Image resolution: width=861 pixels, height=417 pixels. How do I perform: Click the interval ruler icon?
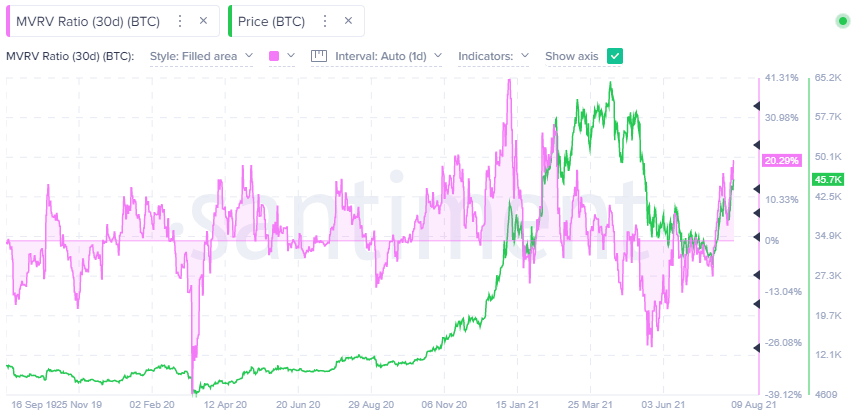(320, 56)
